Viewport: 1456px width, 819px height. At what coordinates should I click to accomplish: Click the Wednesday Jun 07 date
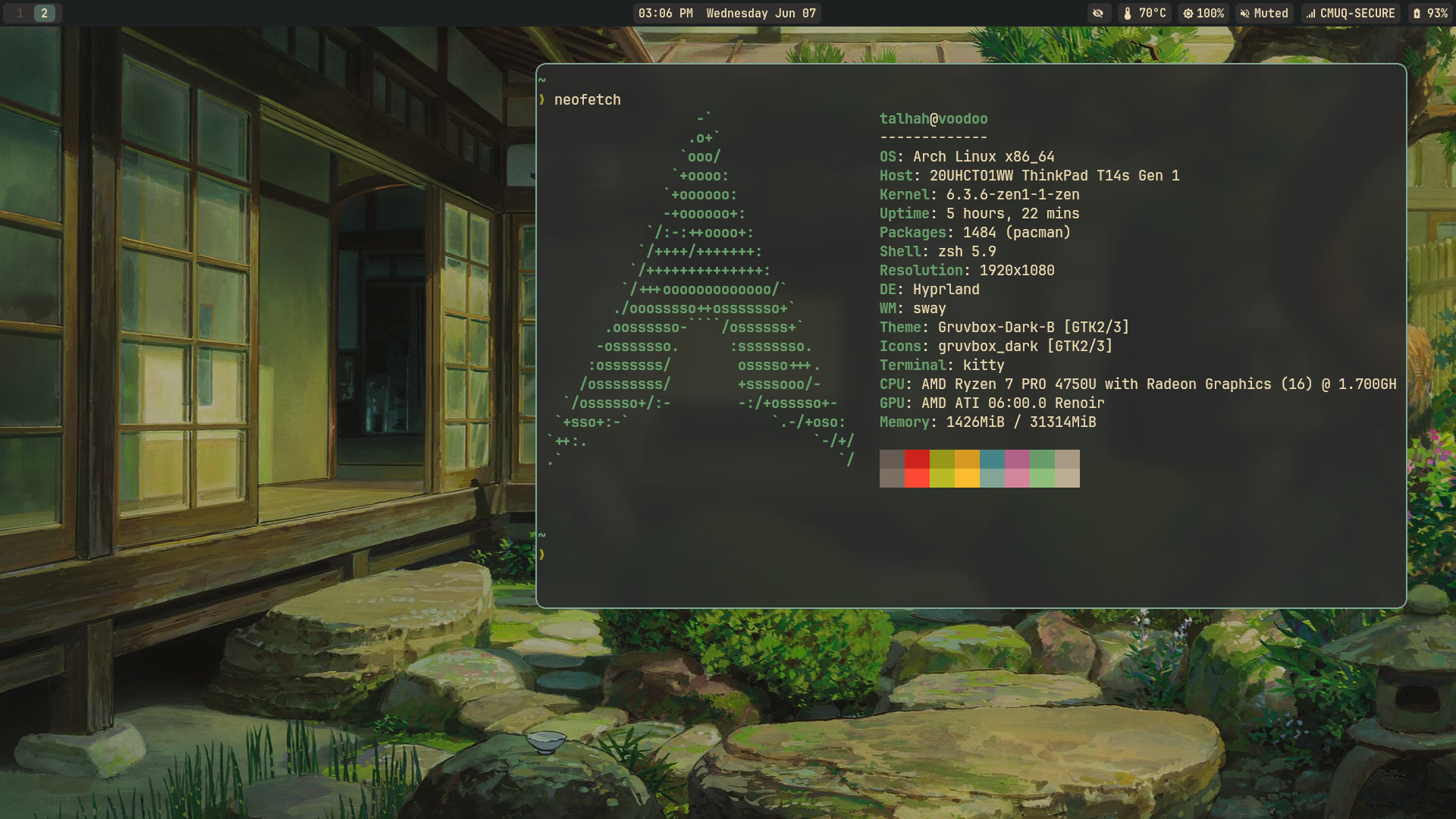(761, 13)
